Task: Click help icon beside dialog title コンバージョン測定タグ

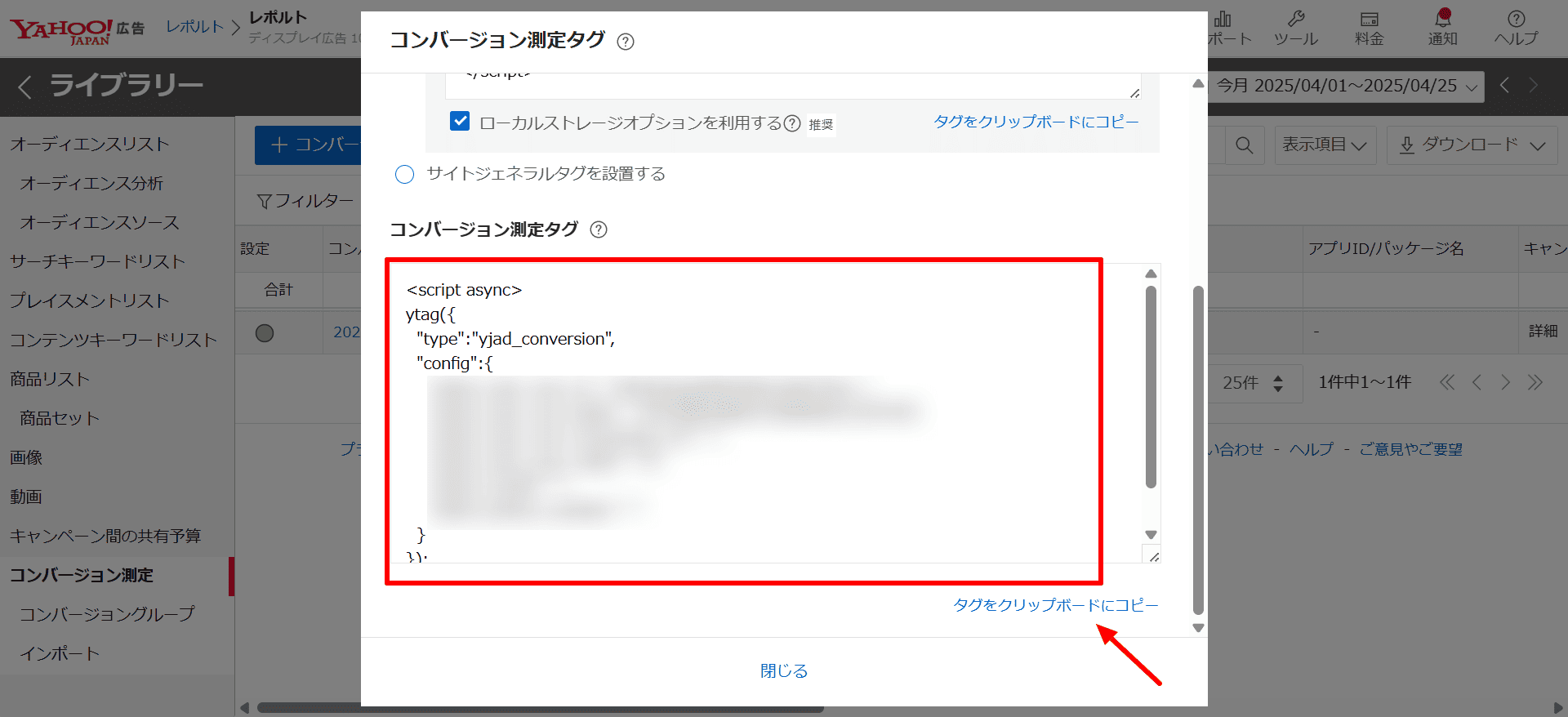Action: click(x=626, y=42)
